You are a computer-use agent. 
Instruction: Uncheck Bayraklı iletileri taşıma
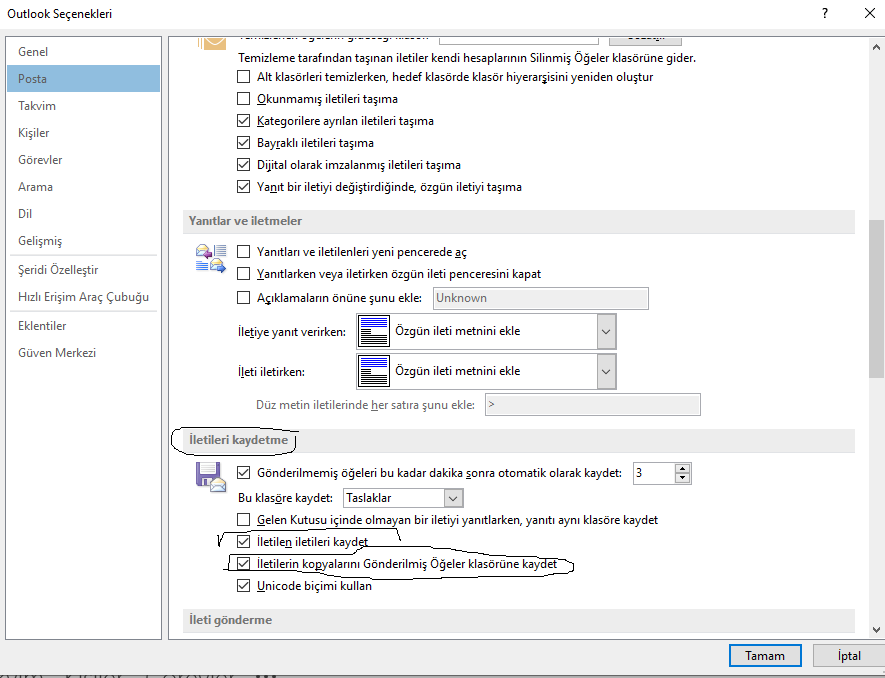(x=243, y=143)
